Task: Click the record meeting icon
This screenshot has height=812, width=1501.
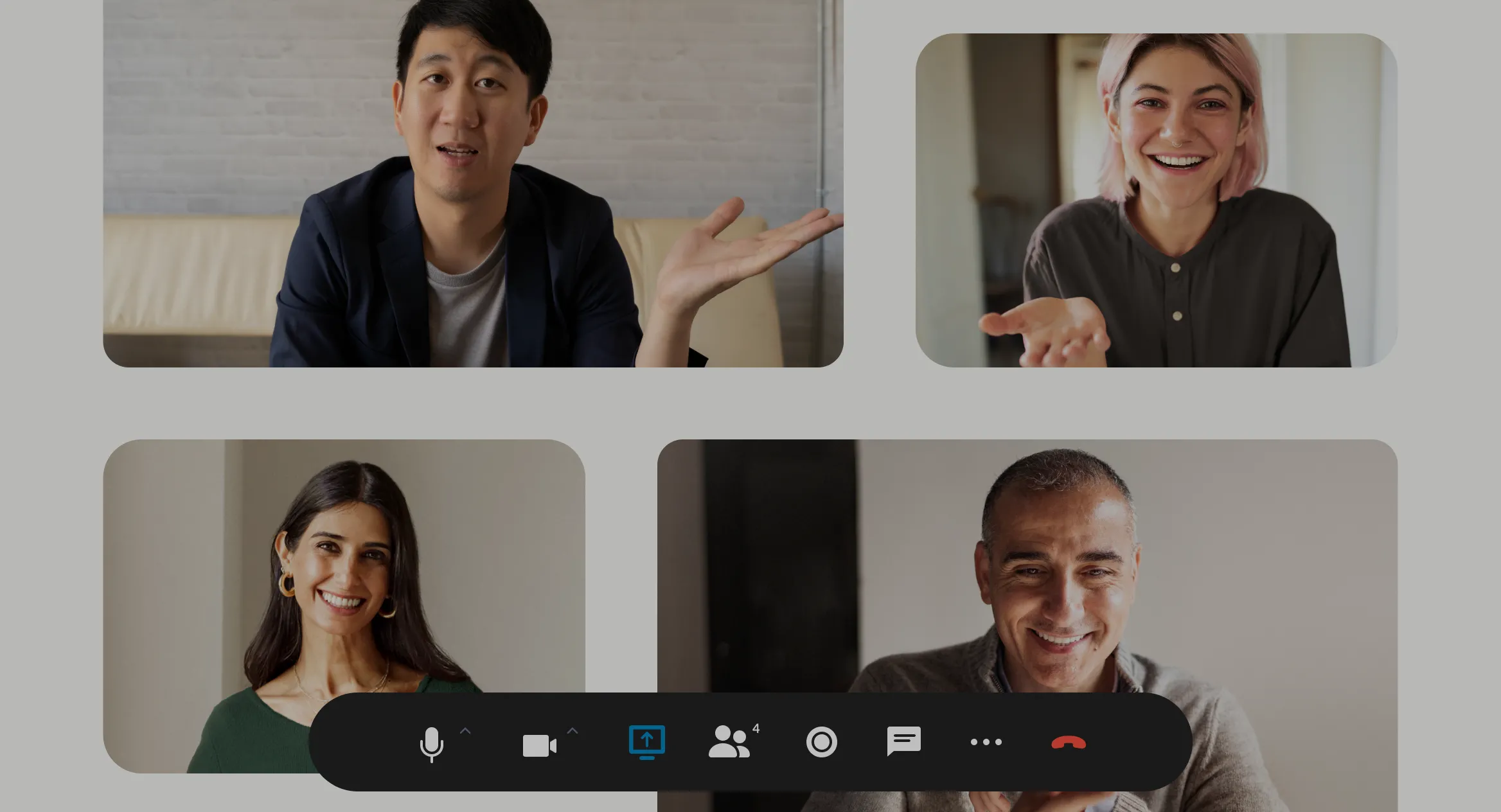Action: coord(822,742)
